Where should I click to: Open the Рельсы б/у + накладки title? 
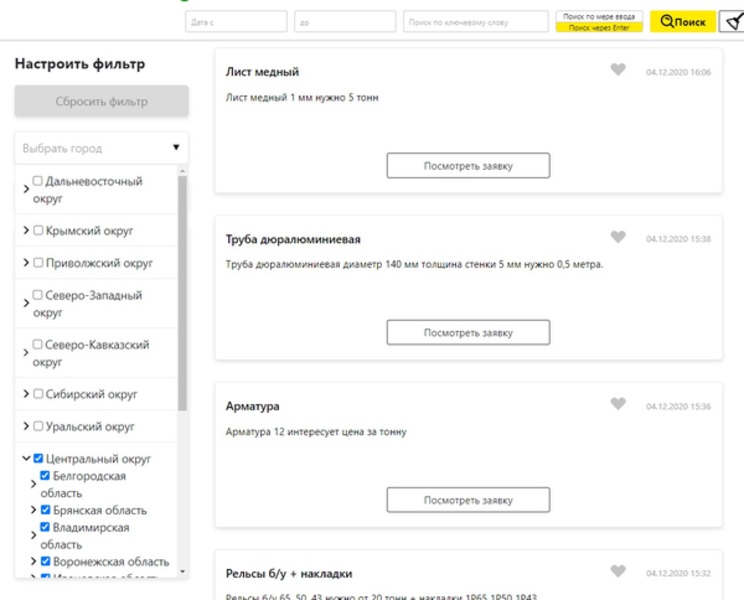click(x=289, y=574)
